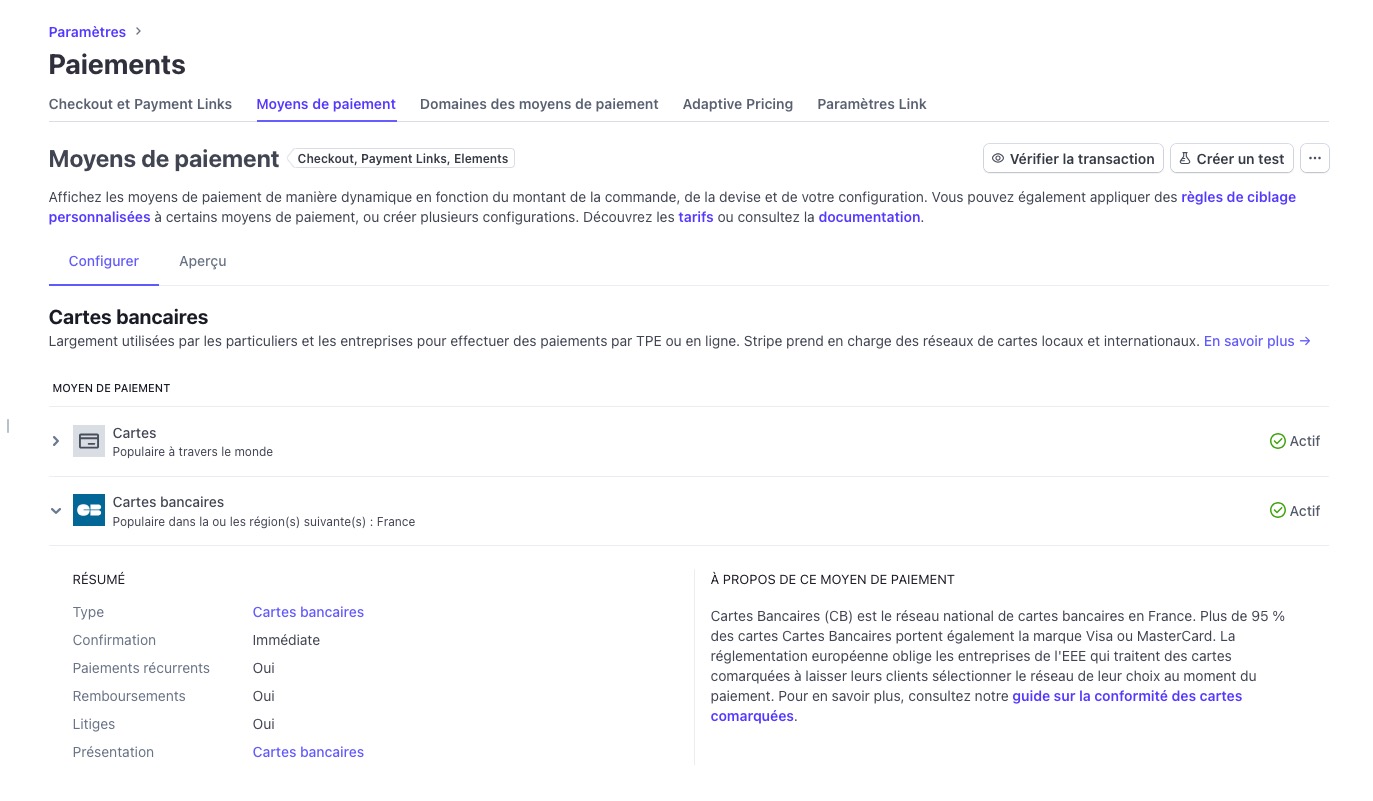
Task: Click the Cartes row title text
Action: tap(135, 433)
